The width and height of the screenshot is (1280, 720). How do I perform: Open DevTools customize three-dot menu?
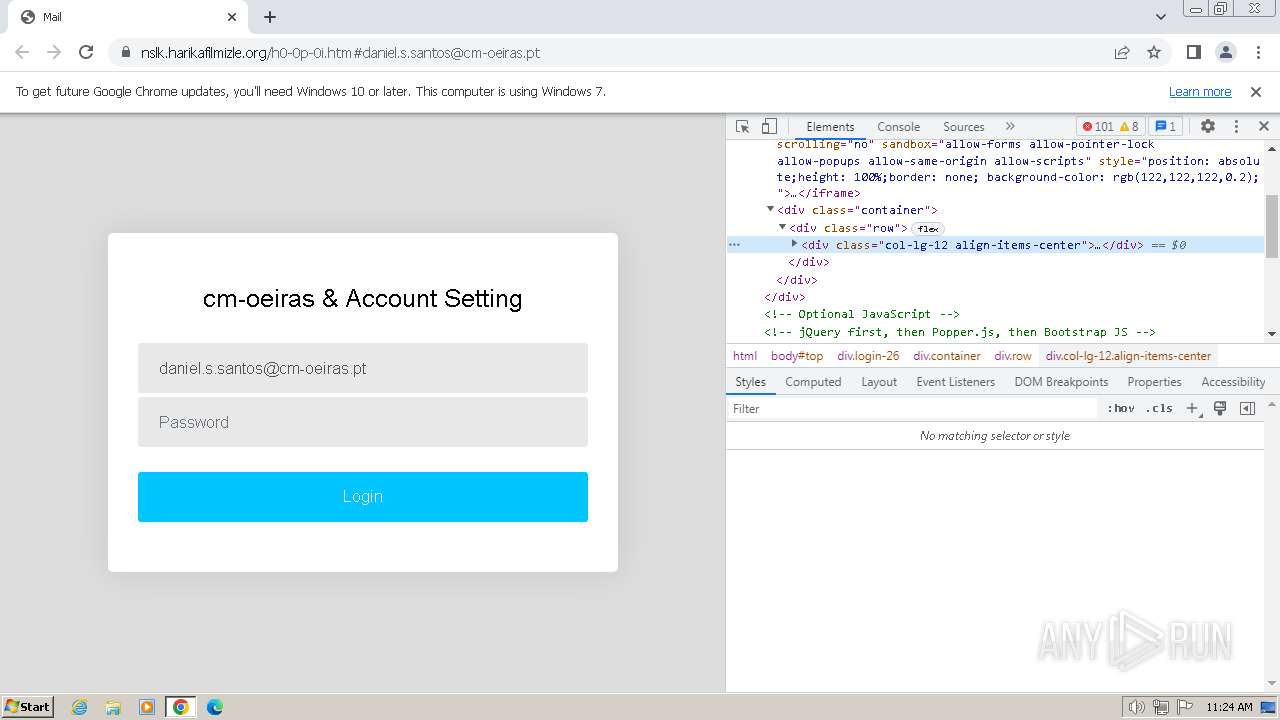point(1236,127)
